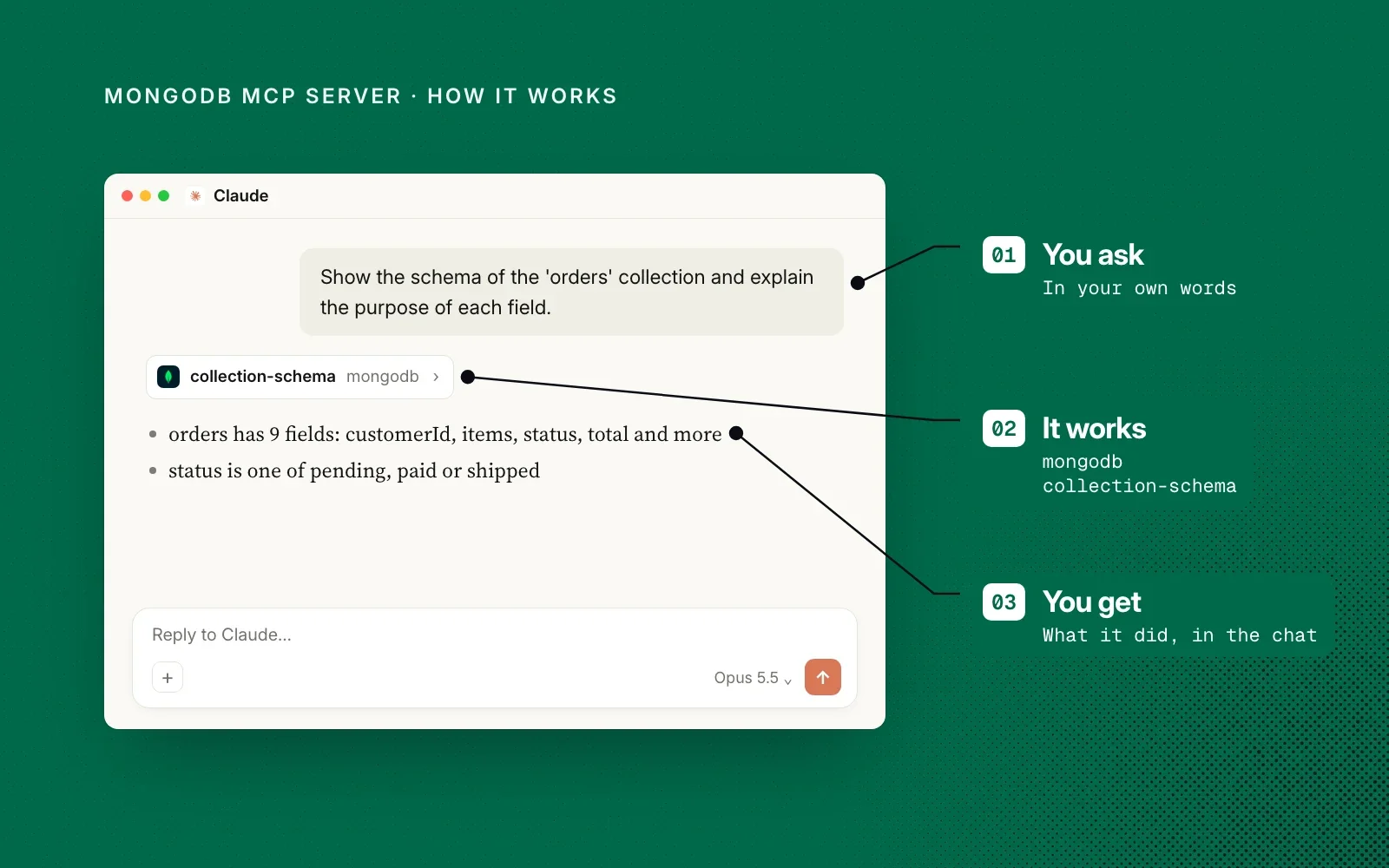Click the 'You ask' heading

click(x=1093, y=255)
